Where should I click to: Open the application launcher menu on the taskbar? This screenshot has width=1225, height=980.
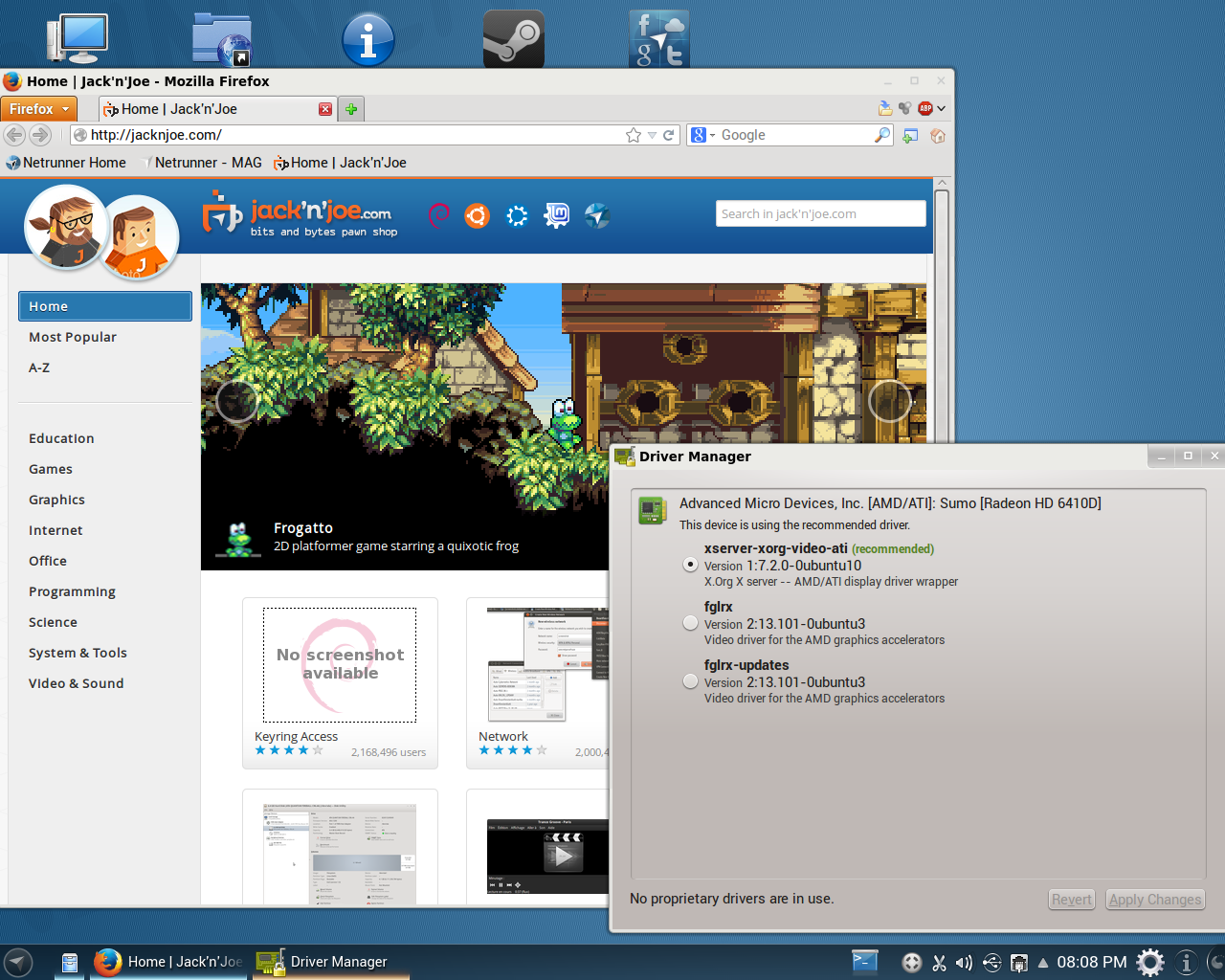point(18,962)
